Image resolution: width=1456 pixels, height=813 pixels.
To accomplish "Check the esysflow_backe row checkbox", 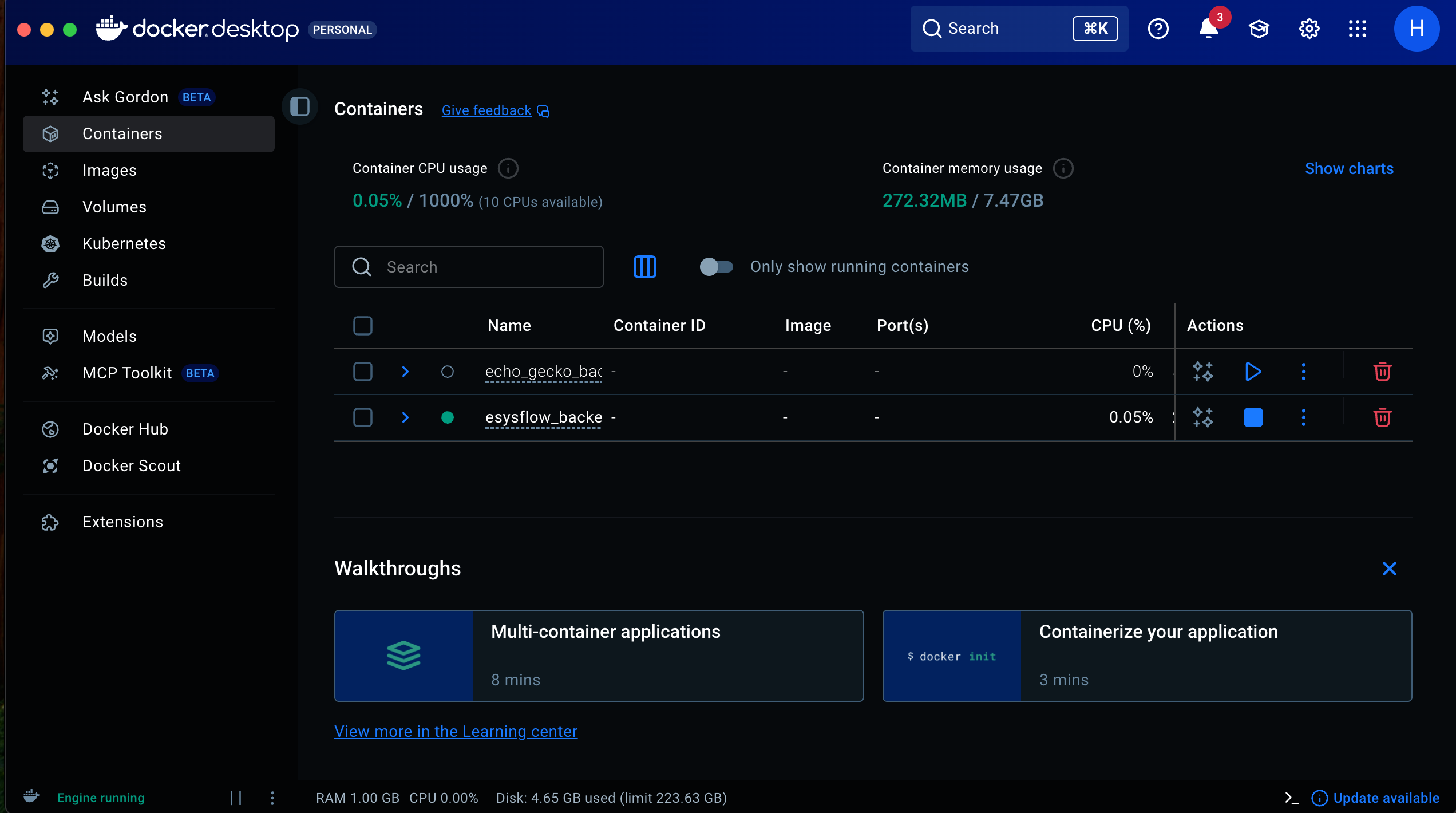I will point(363,417).
